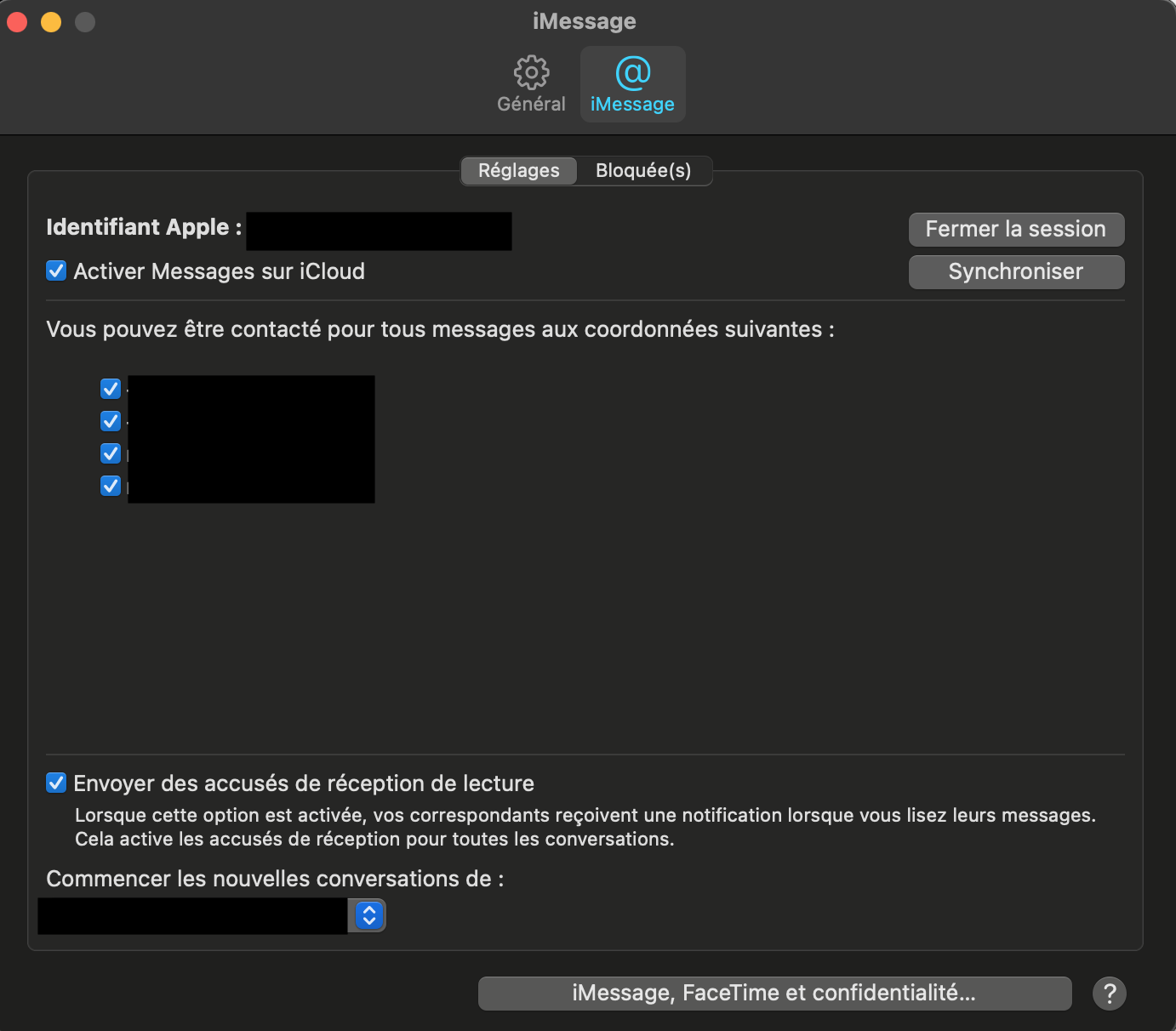Click the "Lorsque cette option est activée" description
1176x1031 pixels.
point(585,827)
